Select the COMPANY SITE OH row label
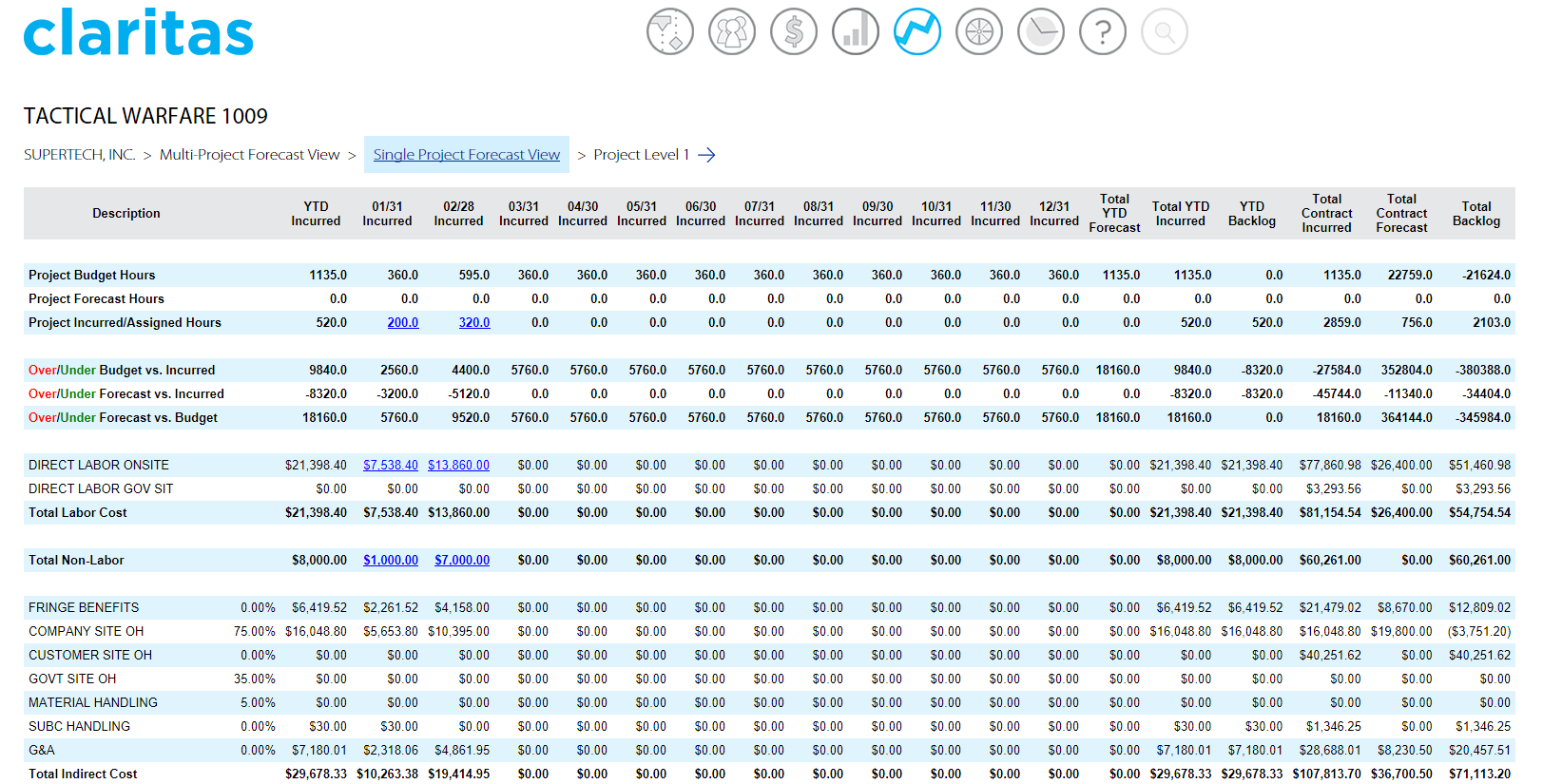This screenshot has width=1543, height=784. coord(87,631)
